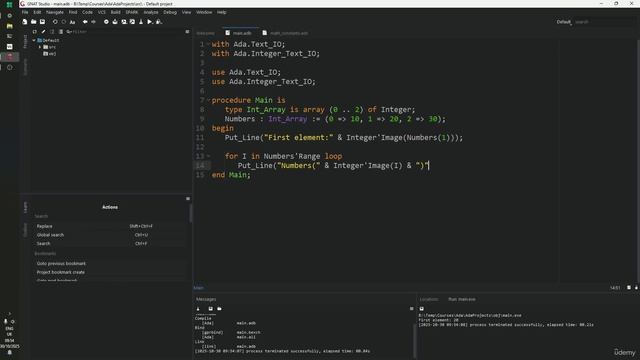Open the Messages panel hamburger menu
Image resolution: width=640 pixels, height=360 pixels.
click(411, 309)
